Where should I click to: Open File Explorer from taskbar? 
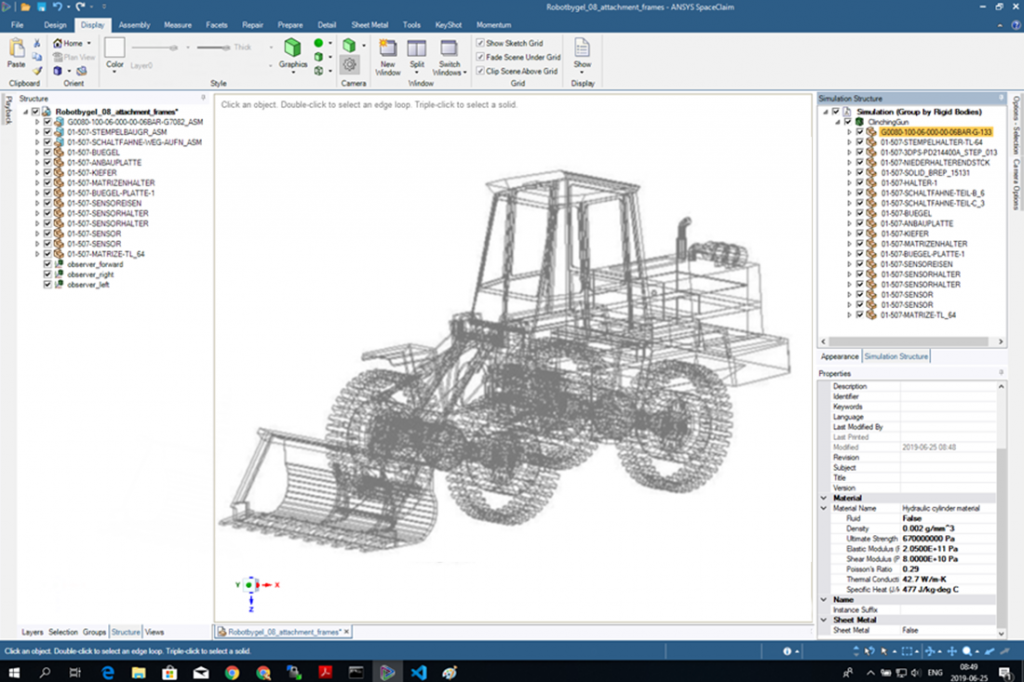point(138,672)
